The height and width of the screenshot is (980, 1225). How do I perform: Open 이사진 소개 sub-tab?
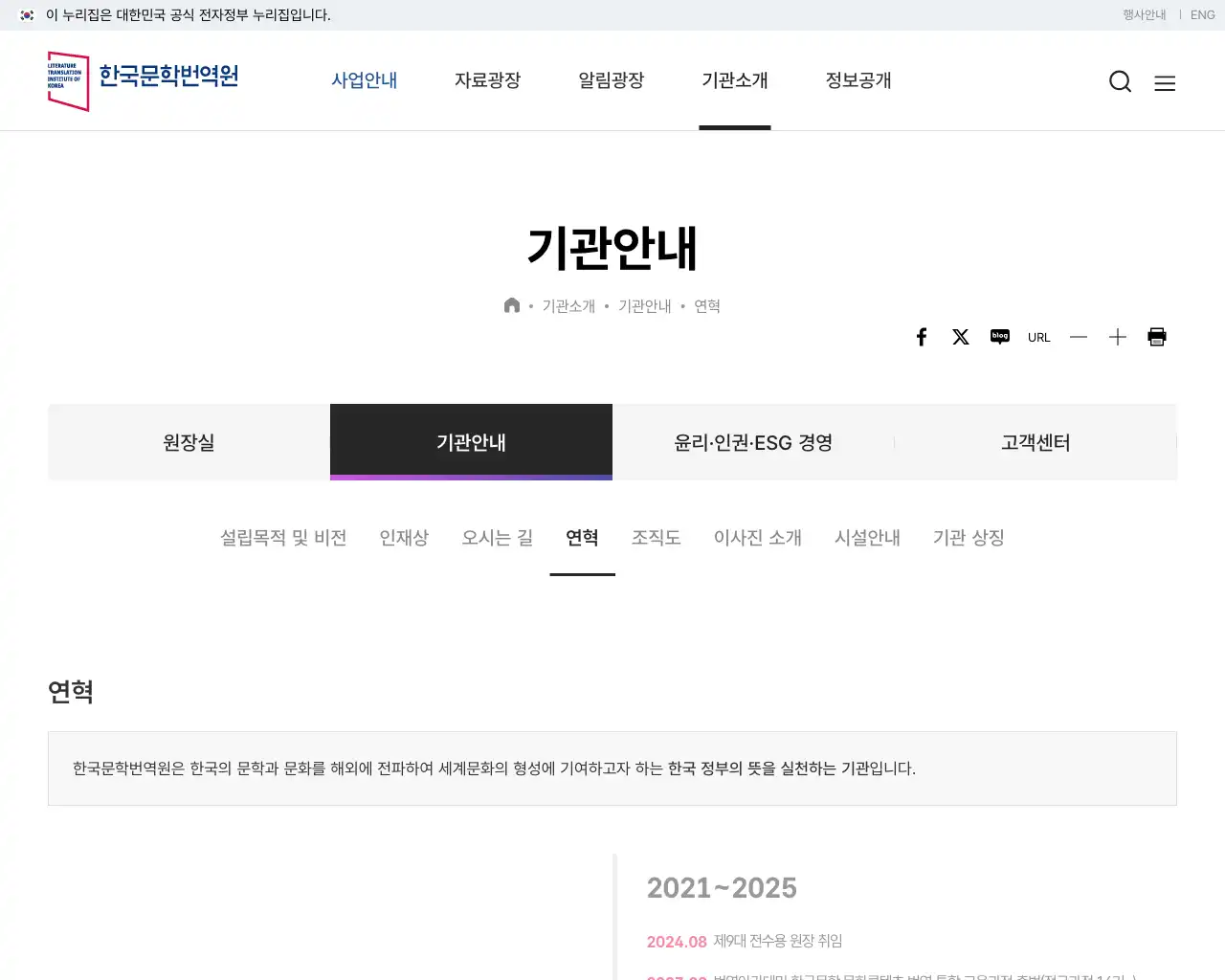pyautogui.click(x=758, y=538)
